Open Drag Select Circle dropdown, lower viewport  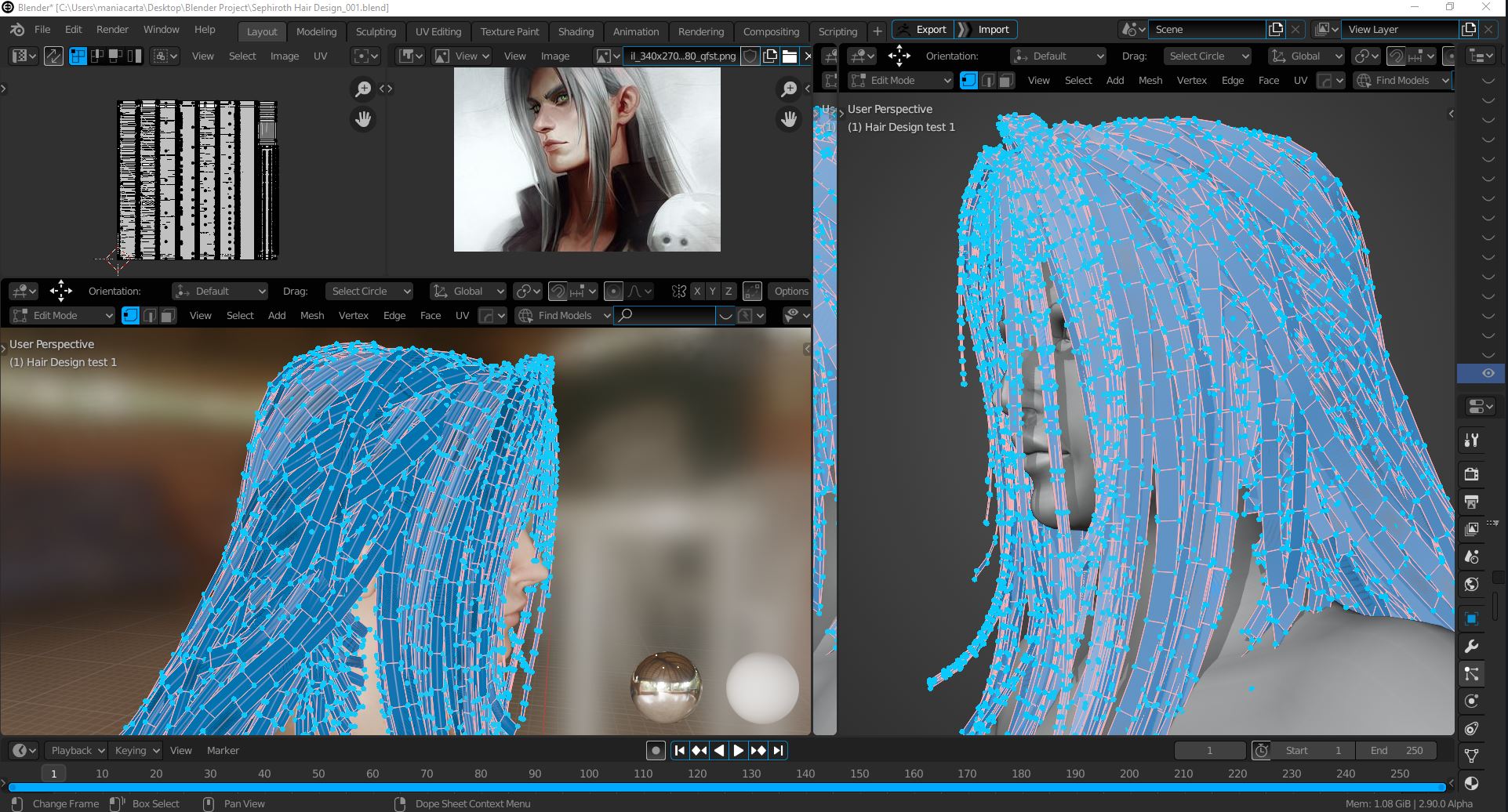coord(369,291)
